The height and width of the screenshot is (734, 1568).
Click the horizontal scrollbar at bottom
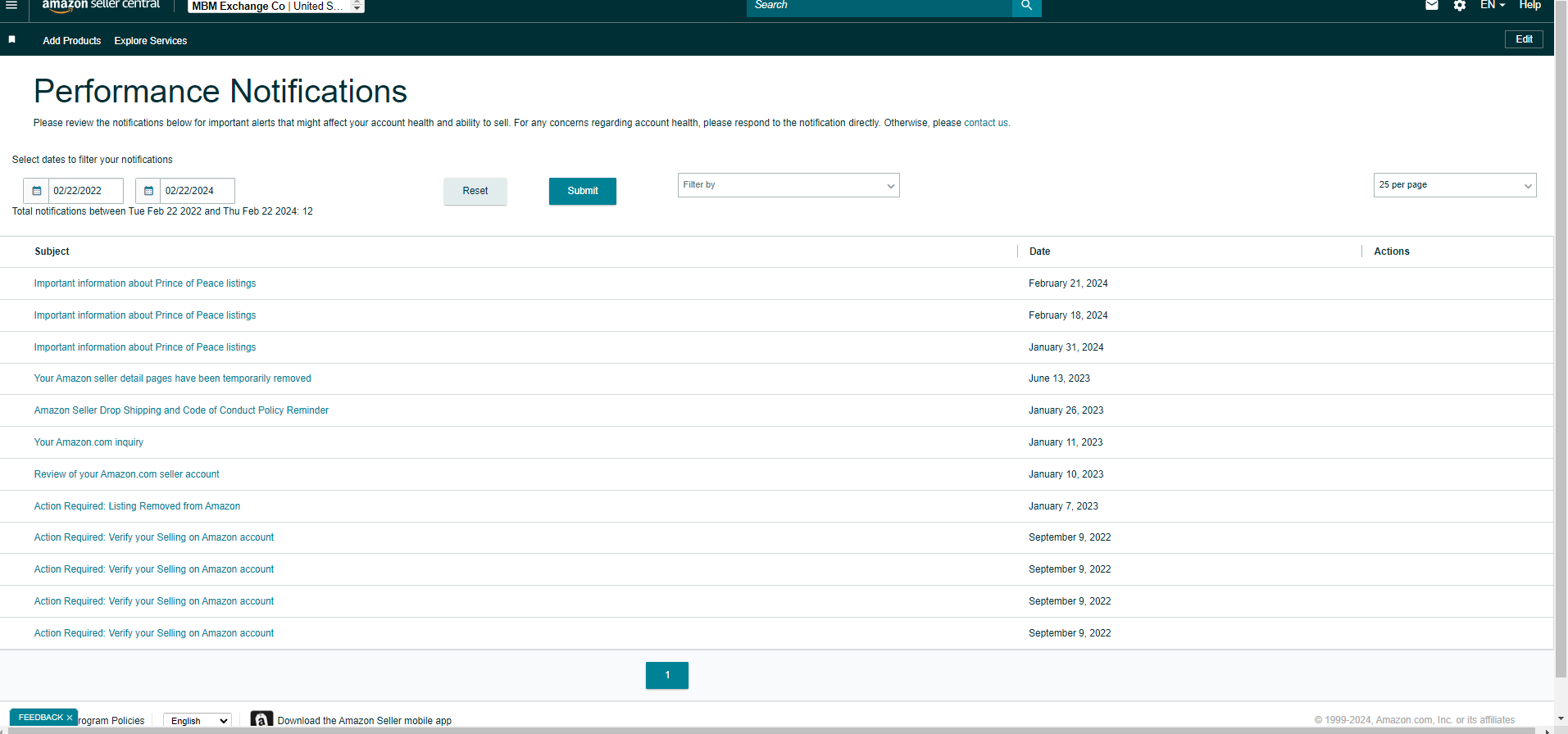coord(770,730)
